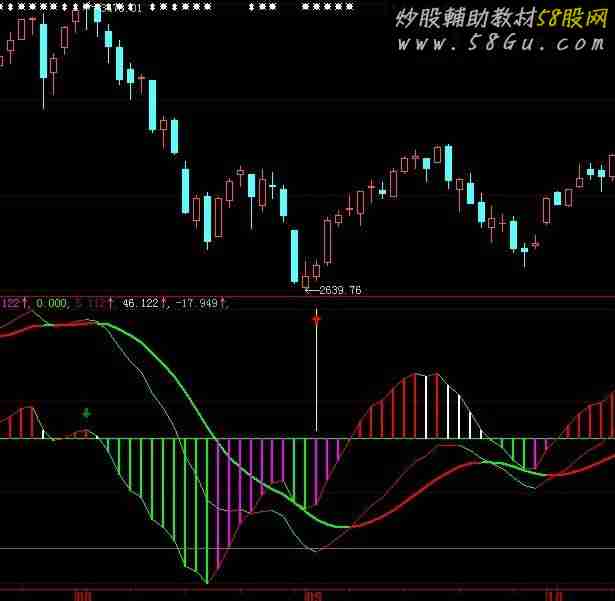615x601 pixels.
Task: Open the www.58Gu.com watermark link
Action: (501, 44)
